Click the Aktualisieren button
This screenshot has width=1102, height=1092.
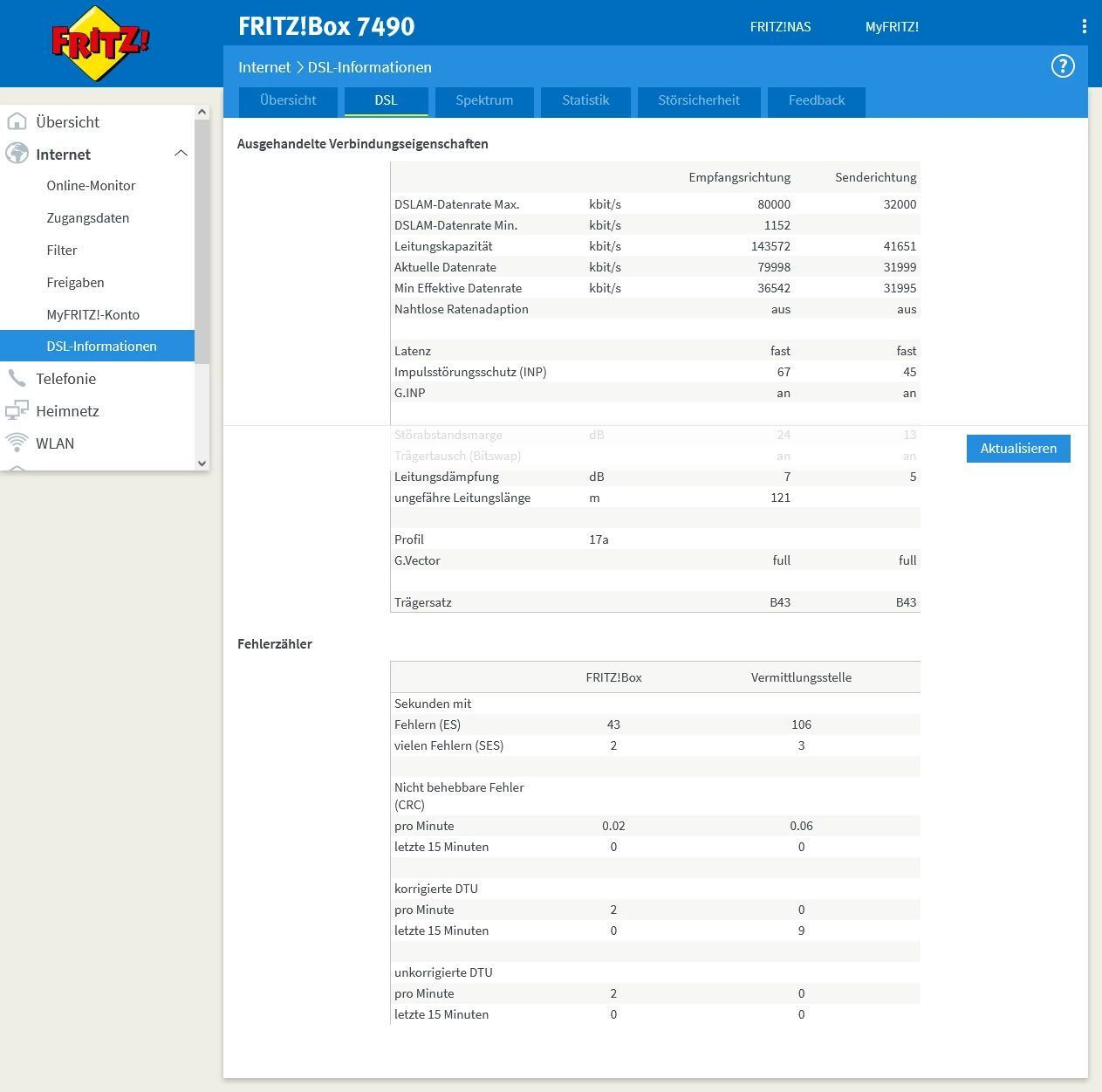tap(1018, 449)
